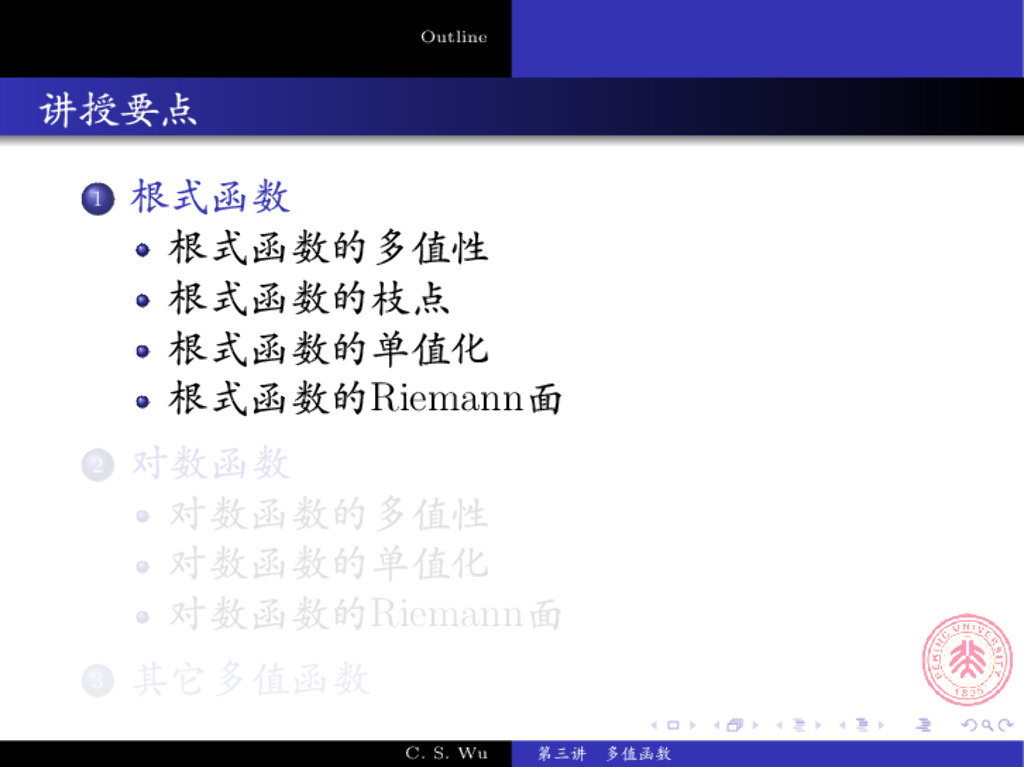1024x767 pixels.
Task: Click the frame title 讲授要点
Action: pos(118,109)
